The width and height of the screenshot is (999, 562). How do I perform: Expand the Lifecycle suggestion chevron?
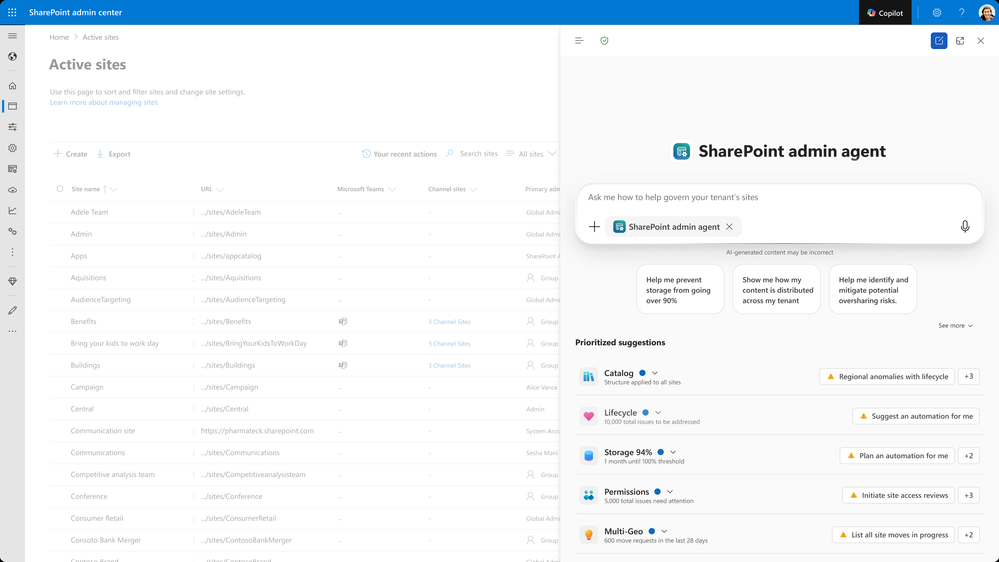coord(658,413)
